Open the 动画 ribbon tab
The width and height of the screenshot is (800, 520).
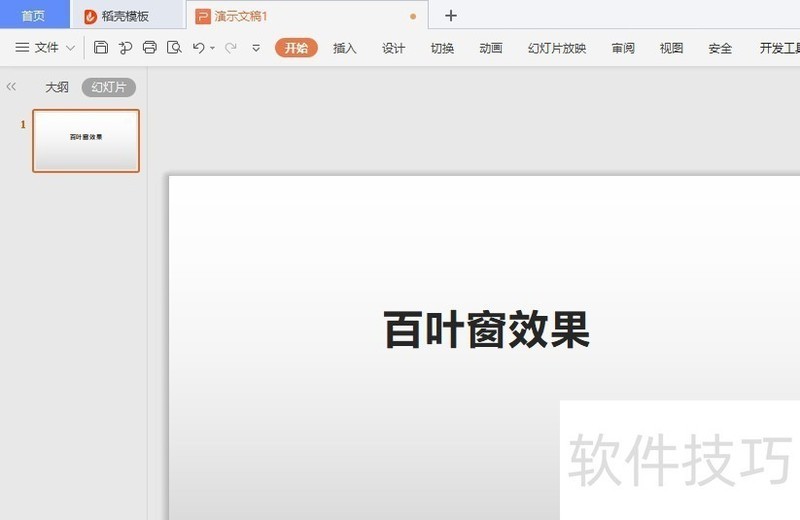[x=491, y=48]
